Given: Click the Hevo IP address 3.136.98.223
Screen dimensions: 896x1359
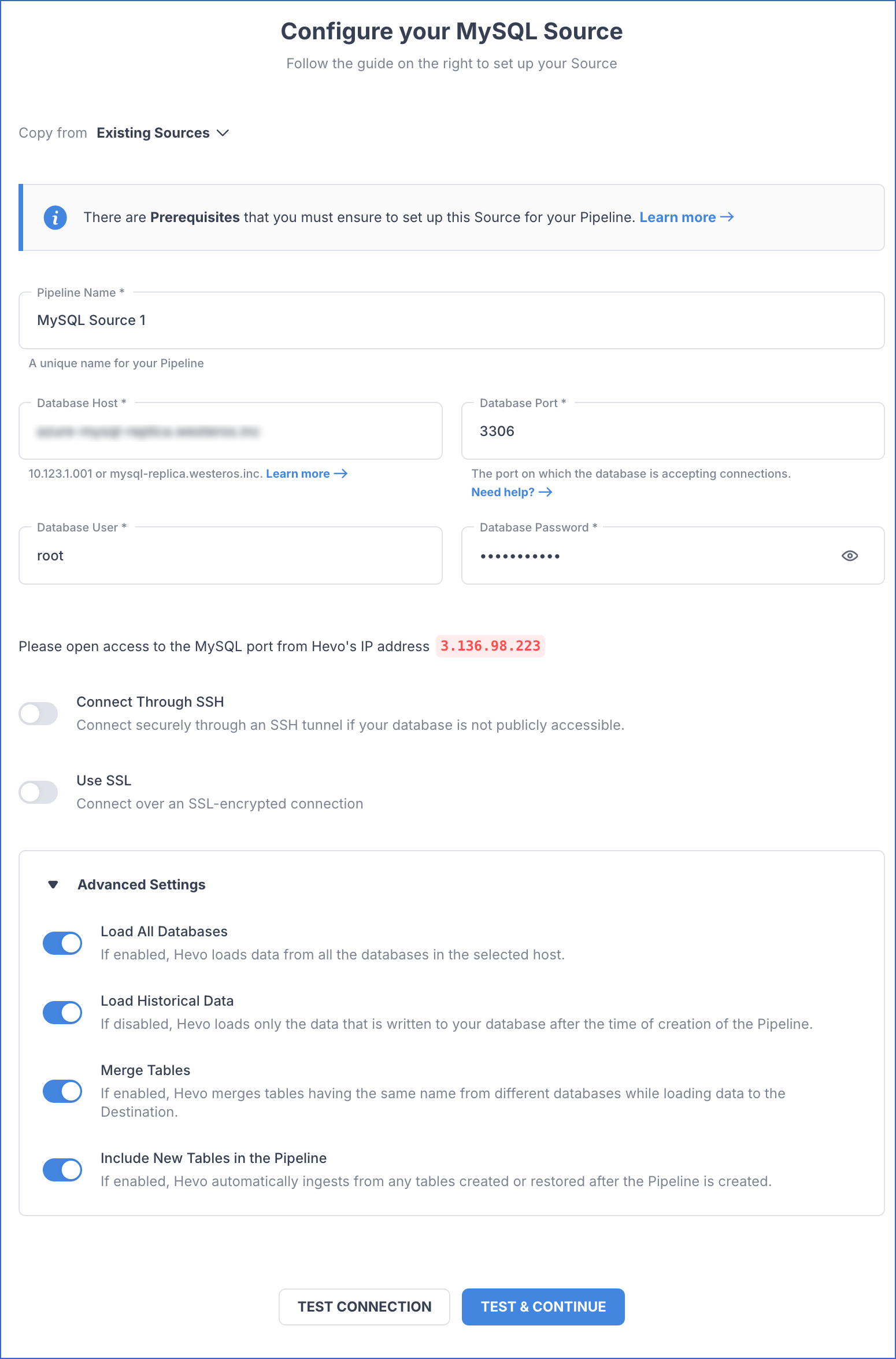Looking at the screenshot, I should click(490, 646).
